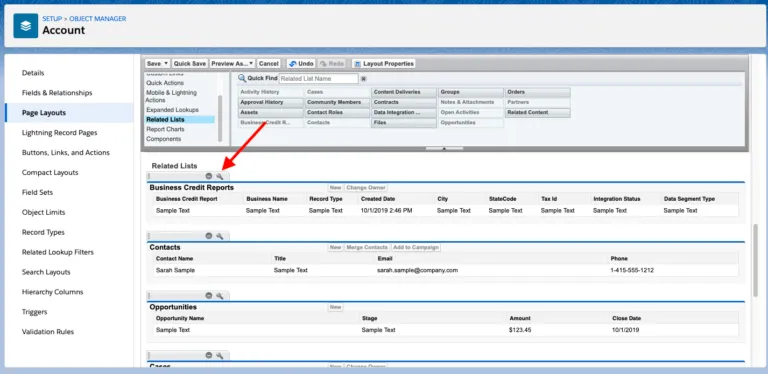Click the Quick Find magnifier icon
The width and height of the screenshot is (768, 374).
[x=242, y=78]
